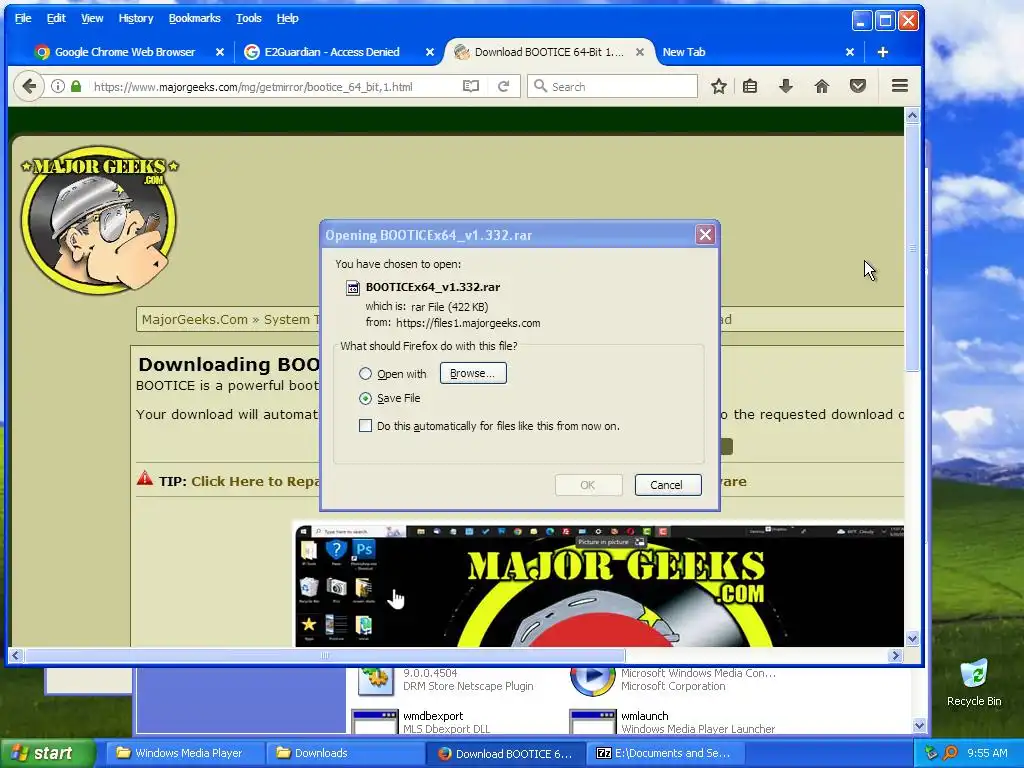This screenshot has width=1024, height=768.
Task: Show site information icon in address bar
Action: point(58,86)
